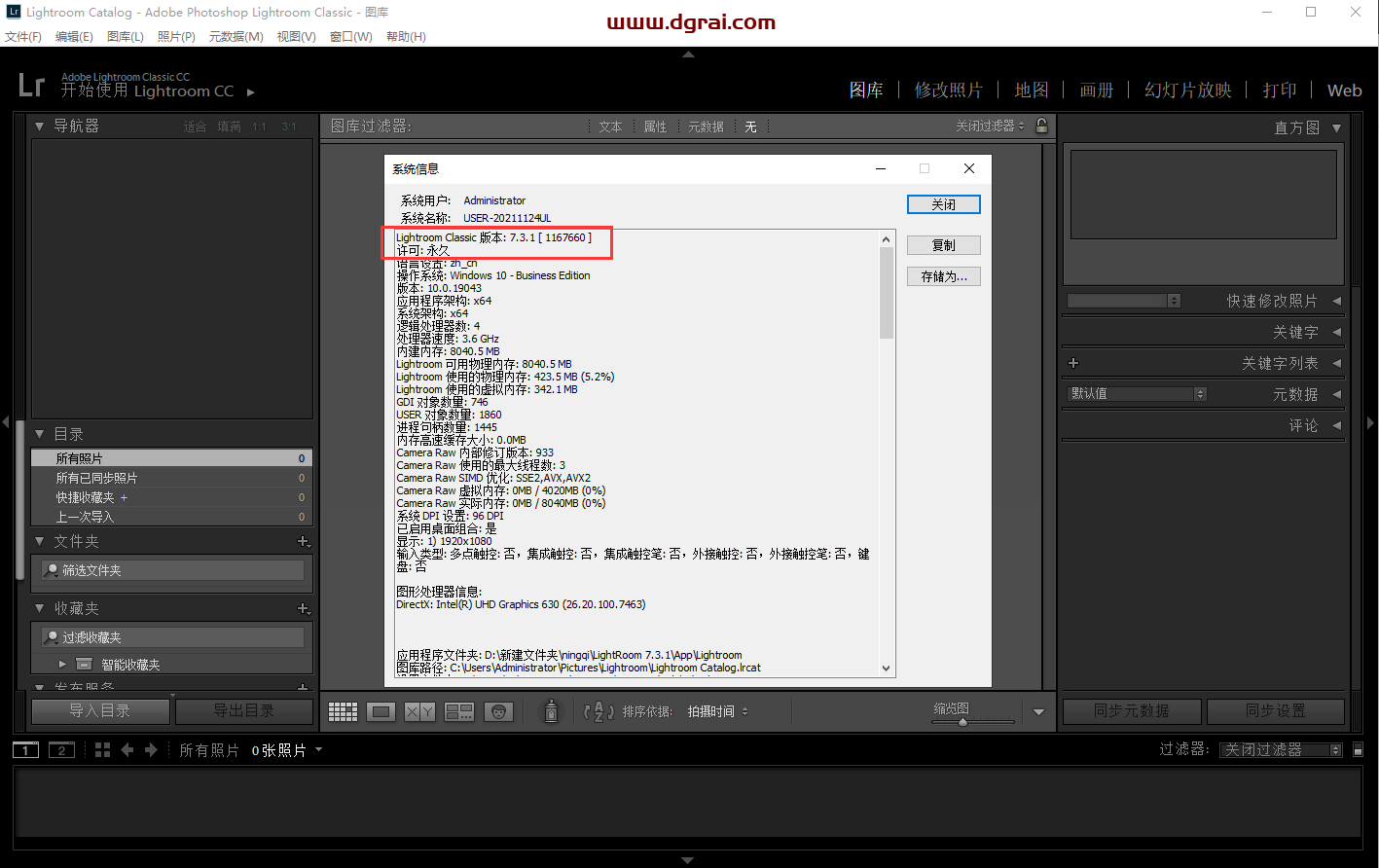
Task: Click the plus icon on 关键字列表 panel
Action: pos(1073,363)
